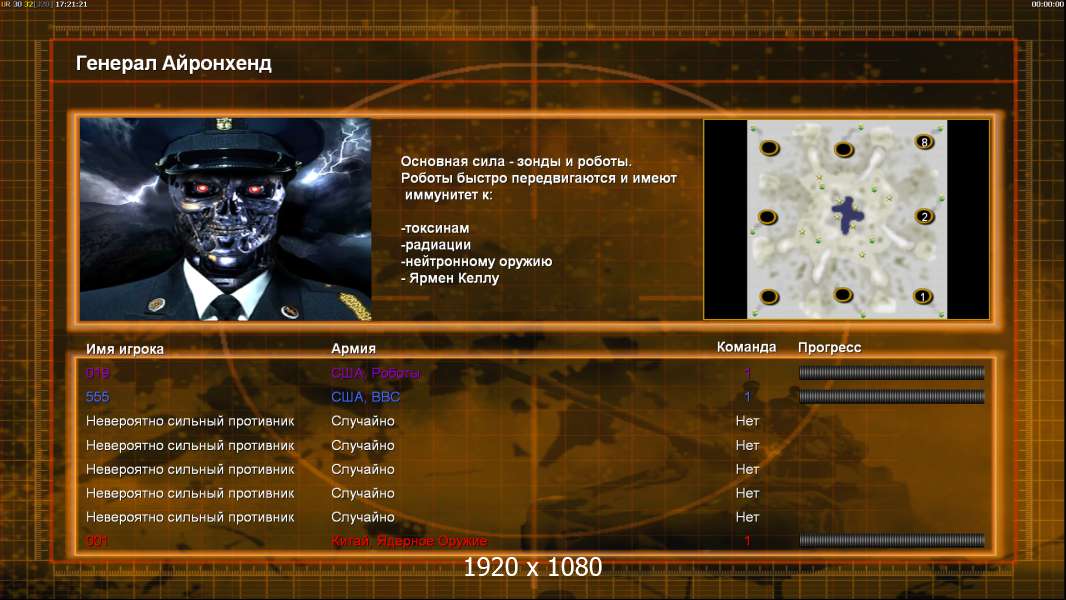Click the loading progress bar for player 555
The width and height of the screenshot is (1066, 600).
coord(891,396)
